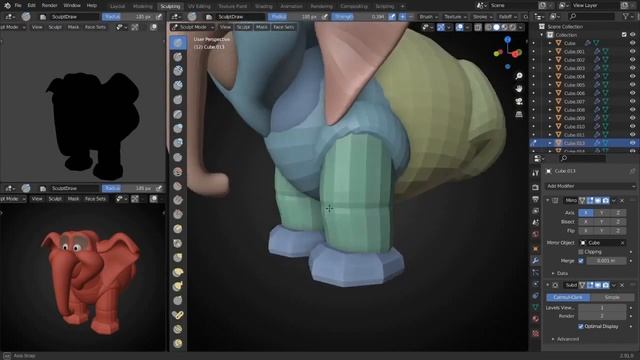Image resolution: width=640 pixels, height=360 pixels.
Task: Open the Texture properties checker tab
Action: point(536,333)
